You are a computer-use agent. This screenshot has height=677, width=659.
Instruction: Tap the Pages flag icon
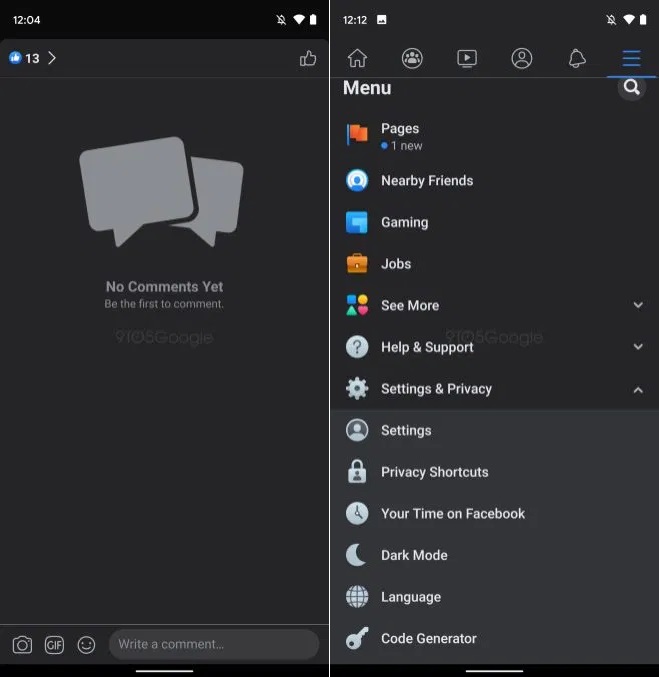(x=357, y=135)
